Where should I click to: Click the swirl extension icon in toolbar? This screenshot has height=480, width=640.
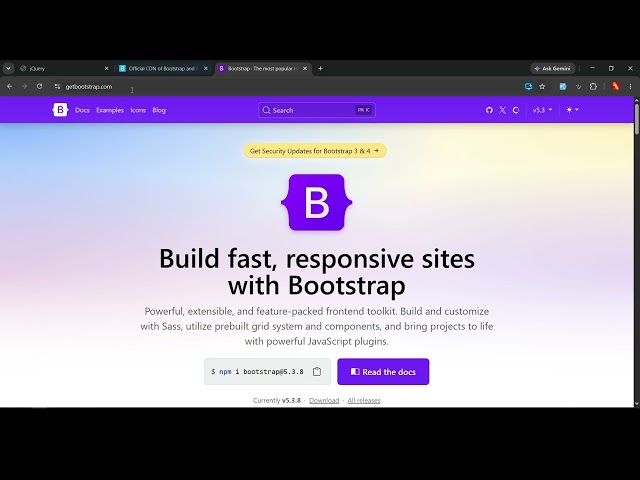[x=578, y=87]
